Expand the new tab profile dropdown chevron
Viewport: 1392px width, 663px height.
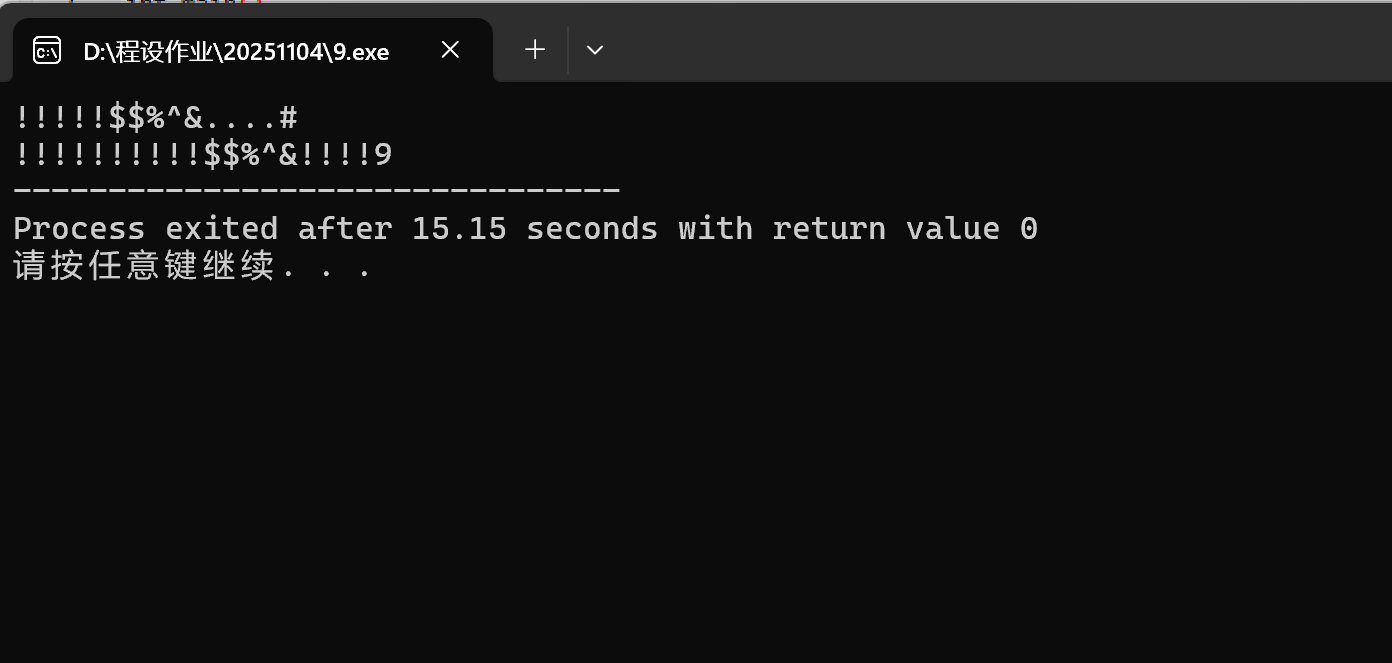point(595,50)
